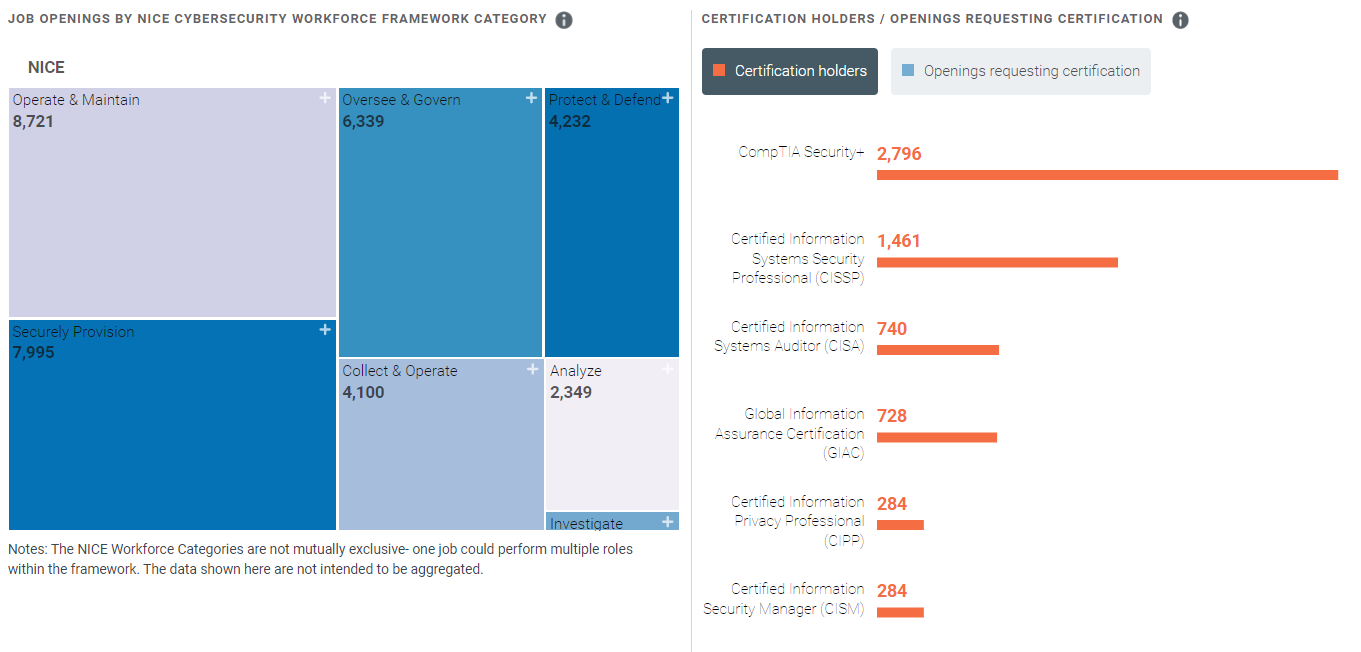Open the info tooltip for the certifications chart
Screen dimensions: 1361x652
(x=1180, y=19)
